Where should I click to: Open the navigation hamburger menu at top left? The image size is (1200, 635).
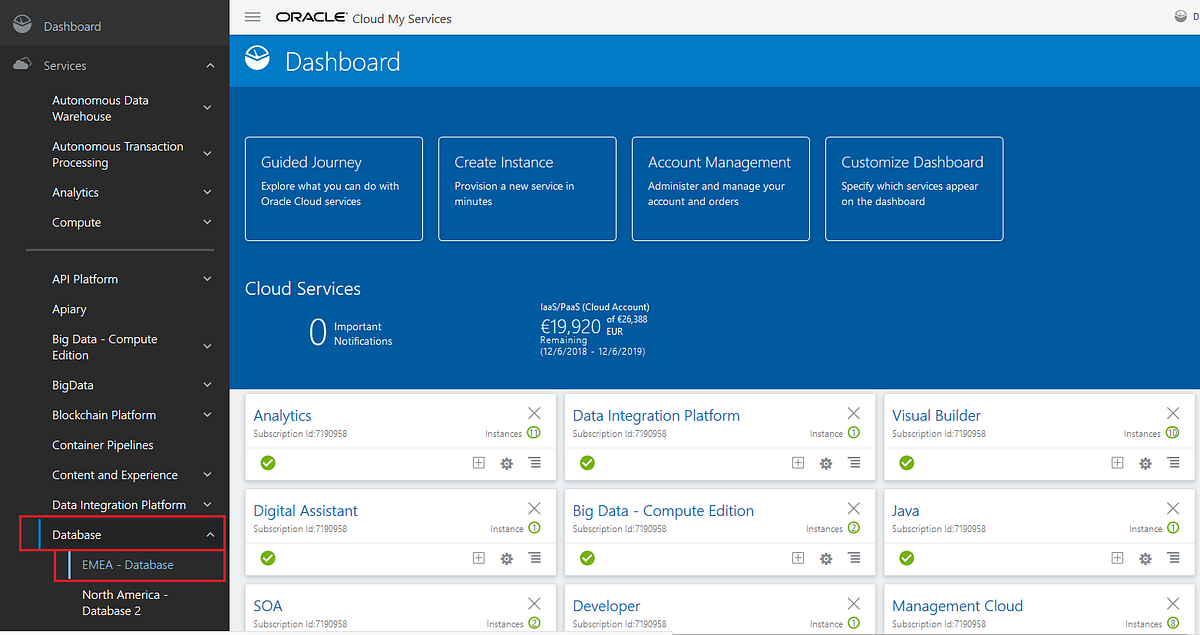point(252,17)
